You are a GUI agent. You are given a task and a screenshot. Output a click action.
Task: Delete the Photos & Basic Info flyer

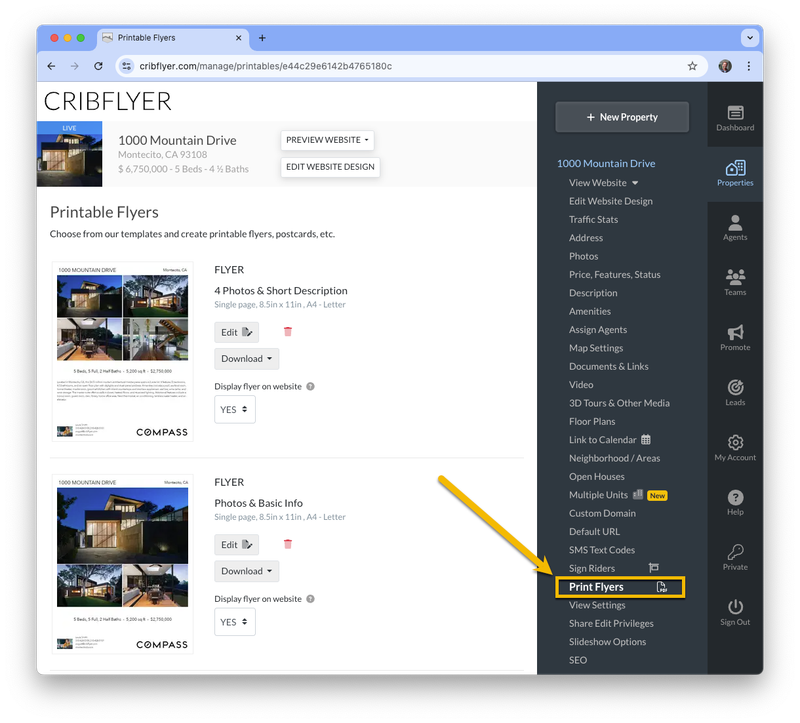click(x=288, y=544)
